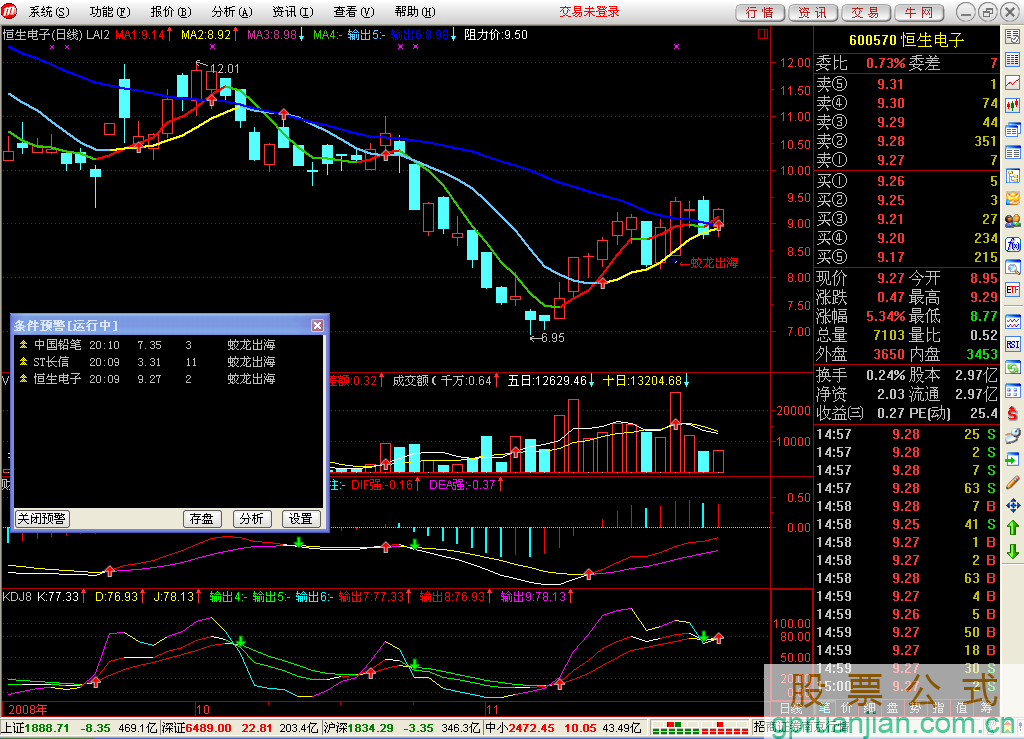Click the green down arrow sidebar icon

pyautogui.click(x=1013, y=551)
